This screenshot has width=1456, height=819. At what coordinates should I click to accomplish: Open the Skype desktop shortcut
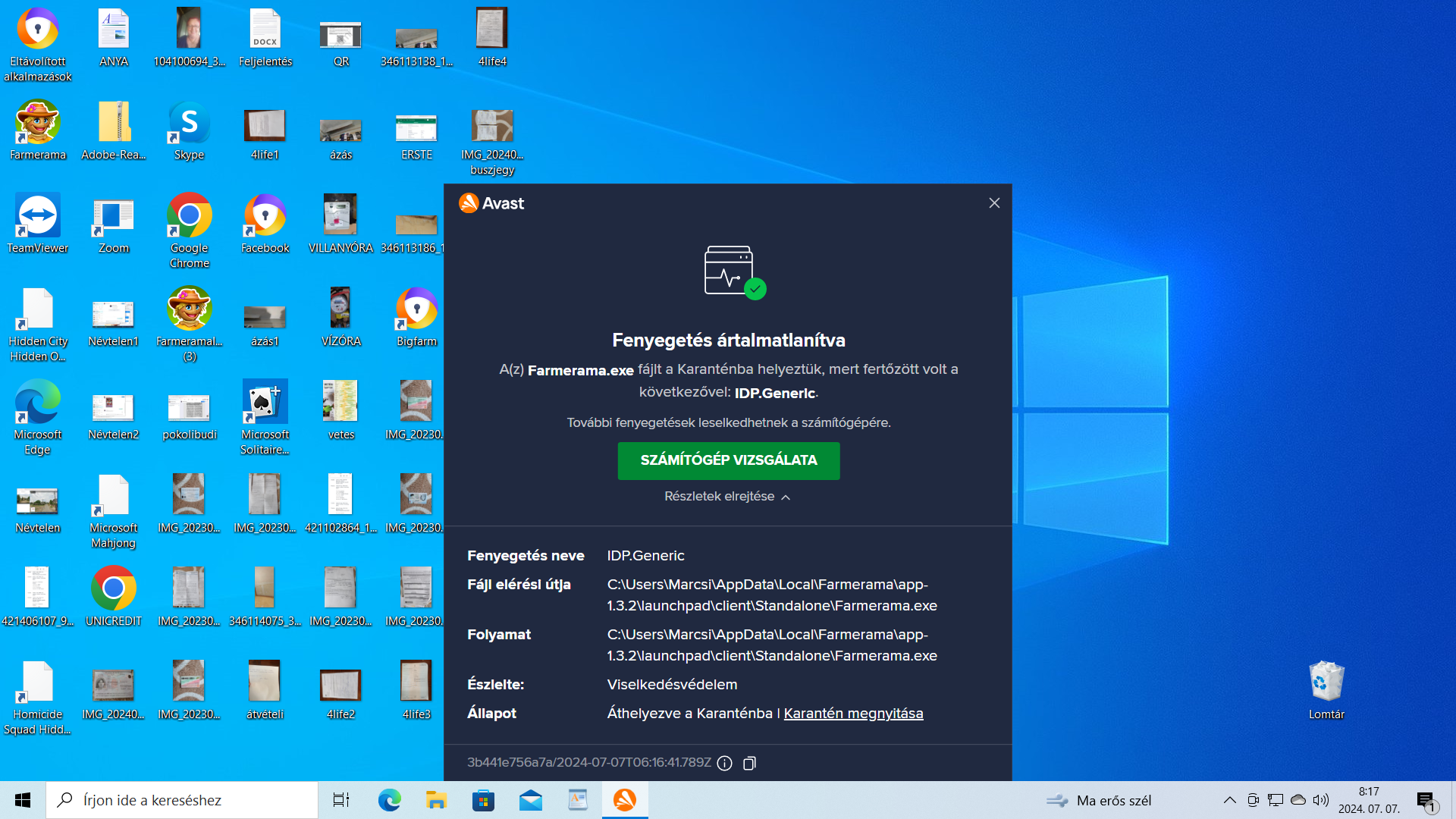pos(190,130)
